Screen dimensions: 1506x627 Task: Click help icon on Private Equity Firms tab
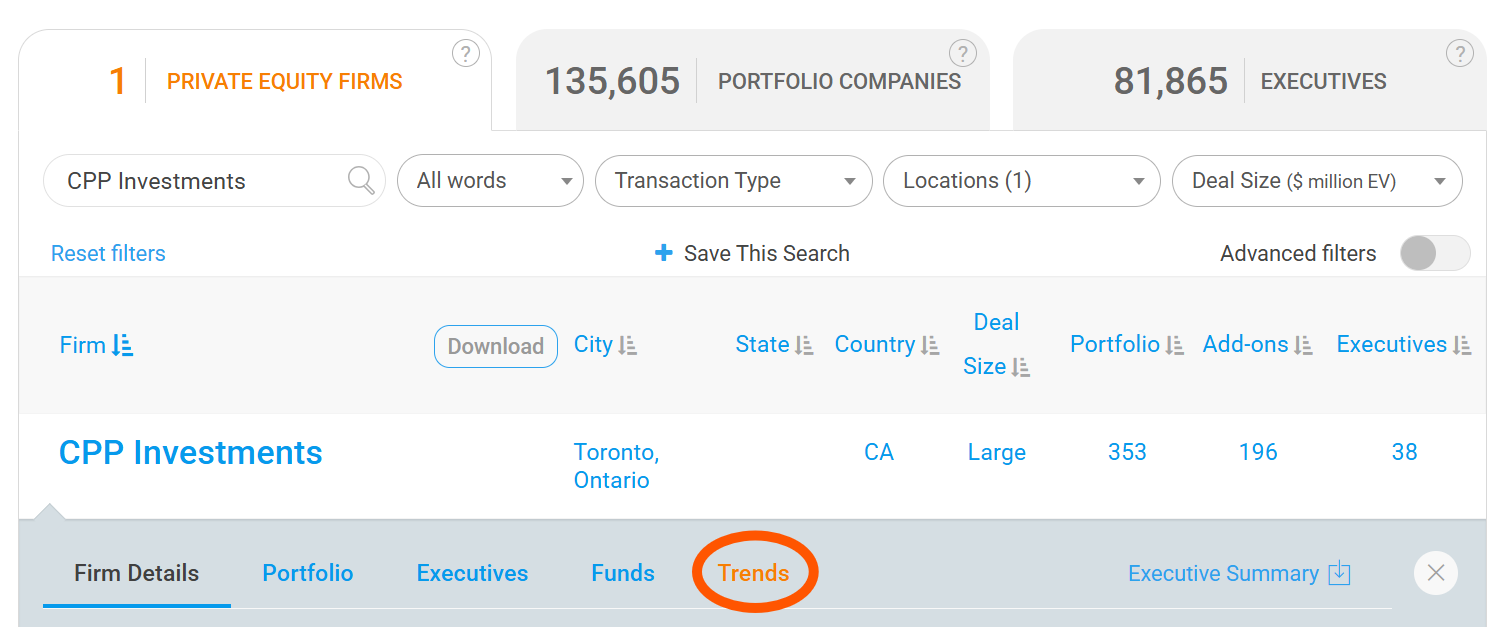(466, 54)
